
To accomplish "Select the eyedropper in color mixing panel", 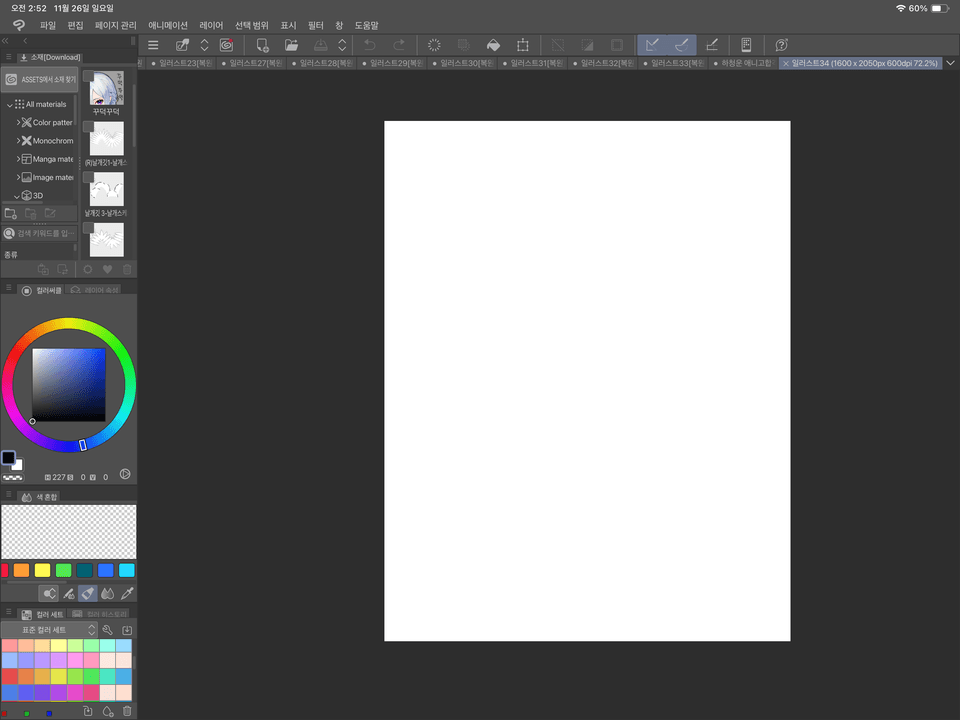I will coord(127,593).
